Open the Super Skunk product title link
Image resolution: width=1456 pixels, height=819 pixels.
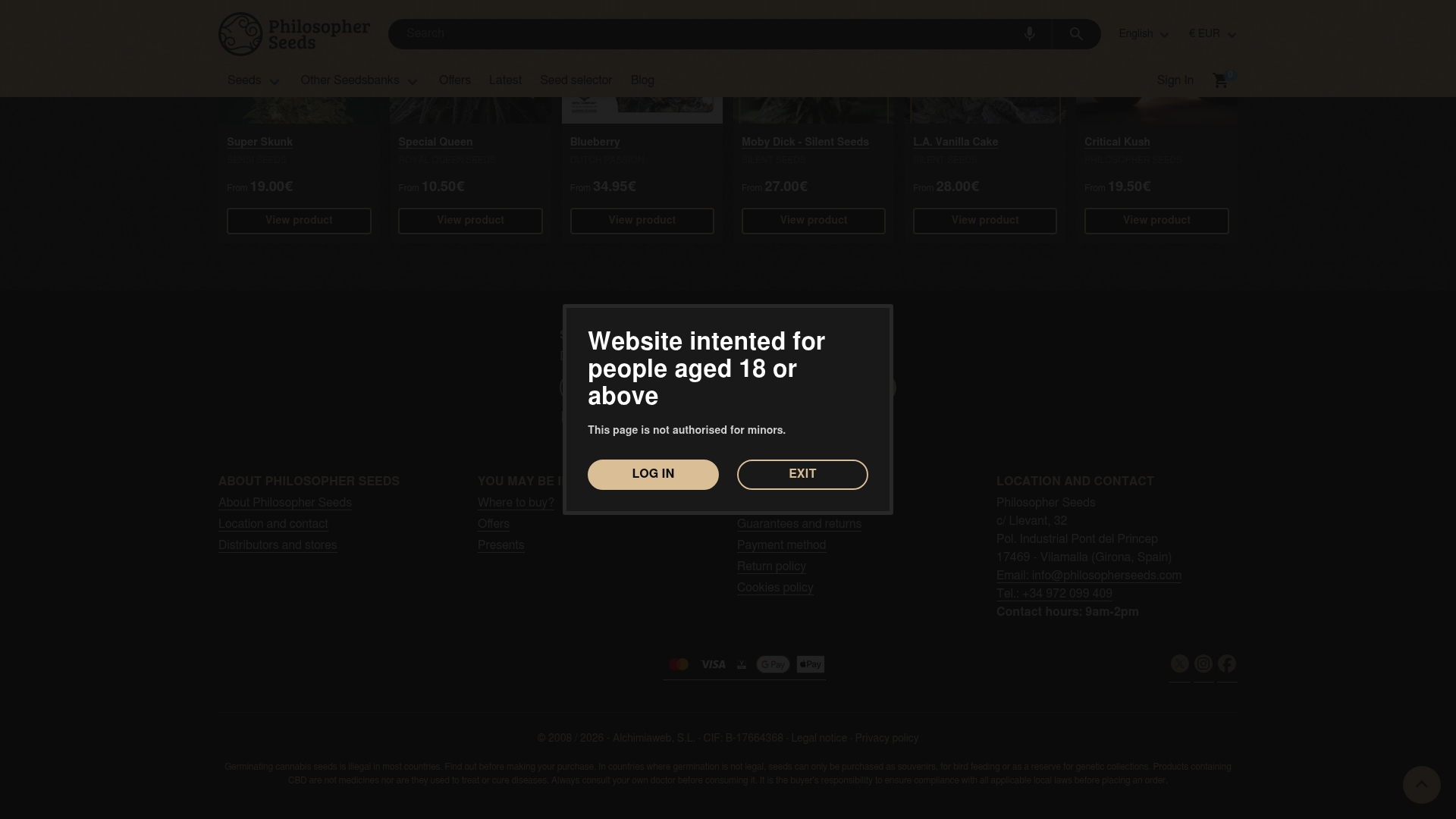click(259, 143)
